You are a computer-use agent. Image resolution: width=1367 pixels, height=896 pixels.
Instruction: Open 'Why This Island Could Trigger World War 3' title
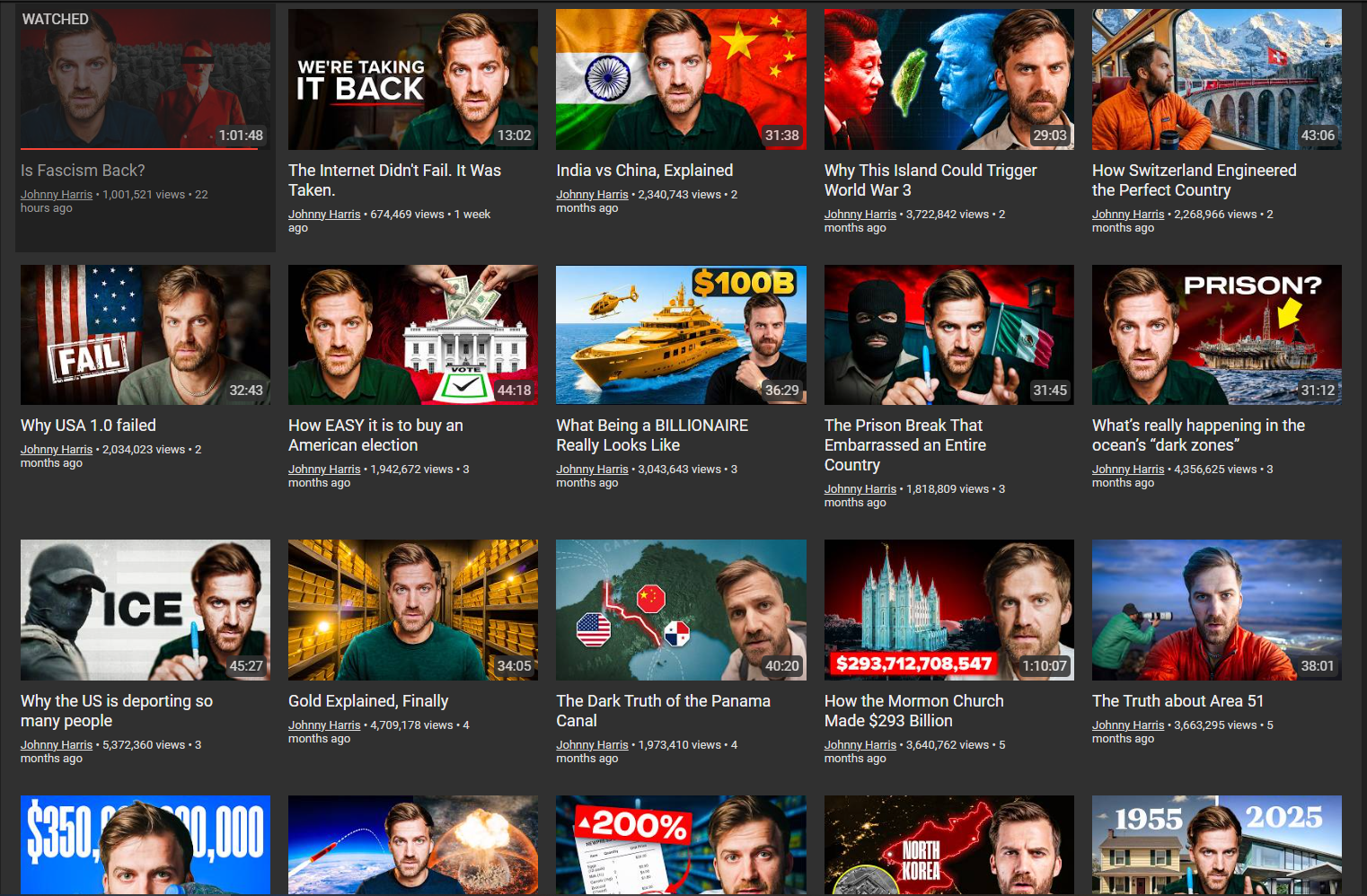click(x=930, y=180)
